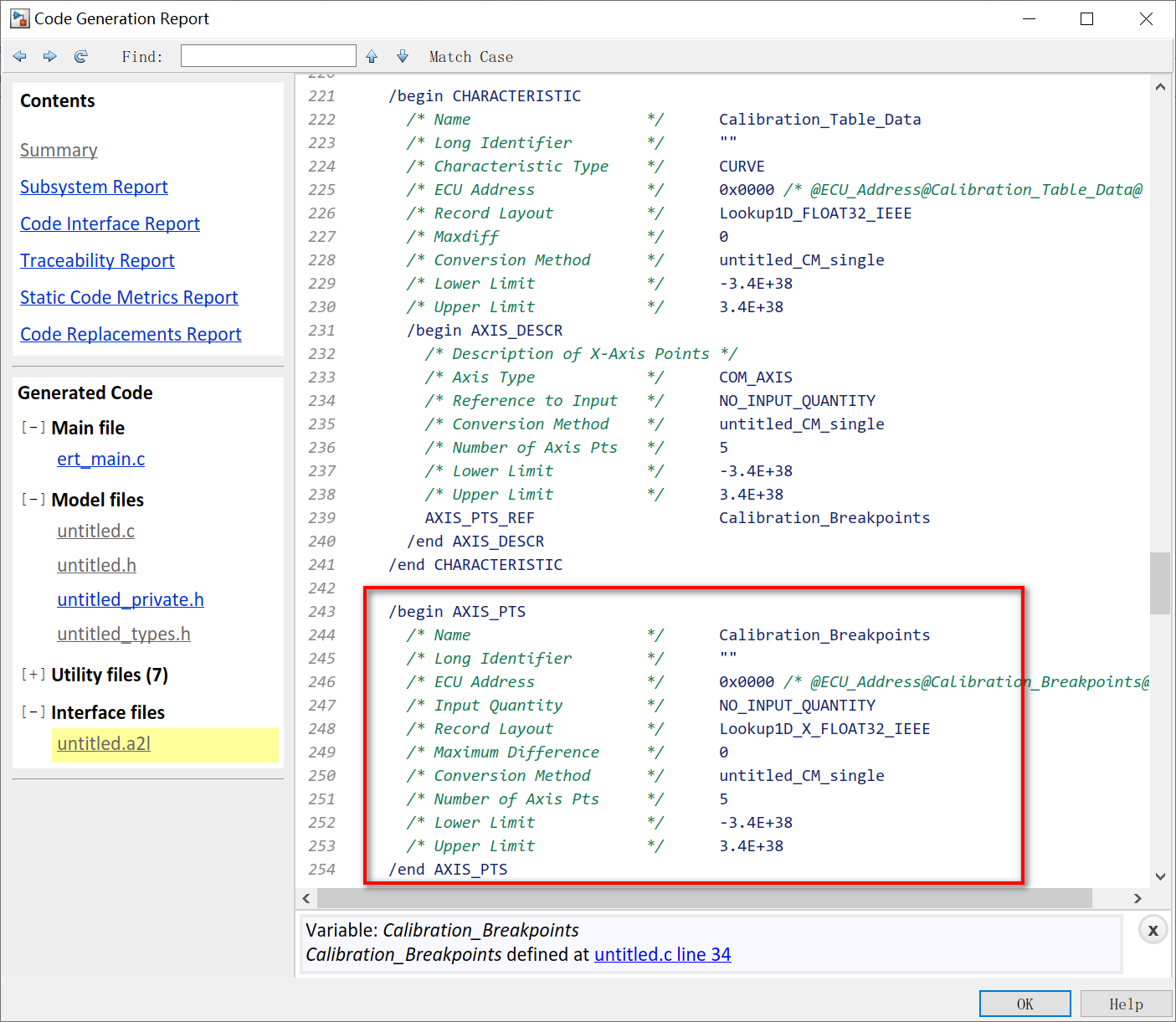Image resolution: width=1176 pixels, height=1022 pixels.
Task: Collapse the Main file section
Action: tap(33, 428)
